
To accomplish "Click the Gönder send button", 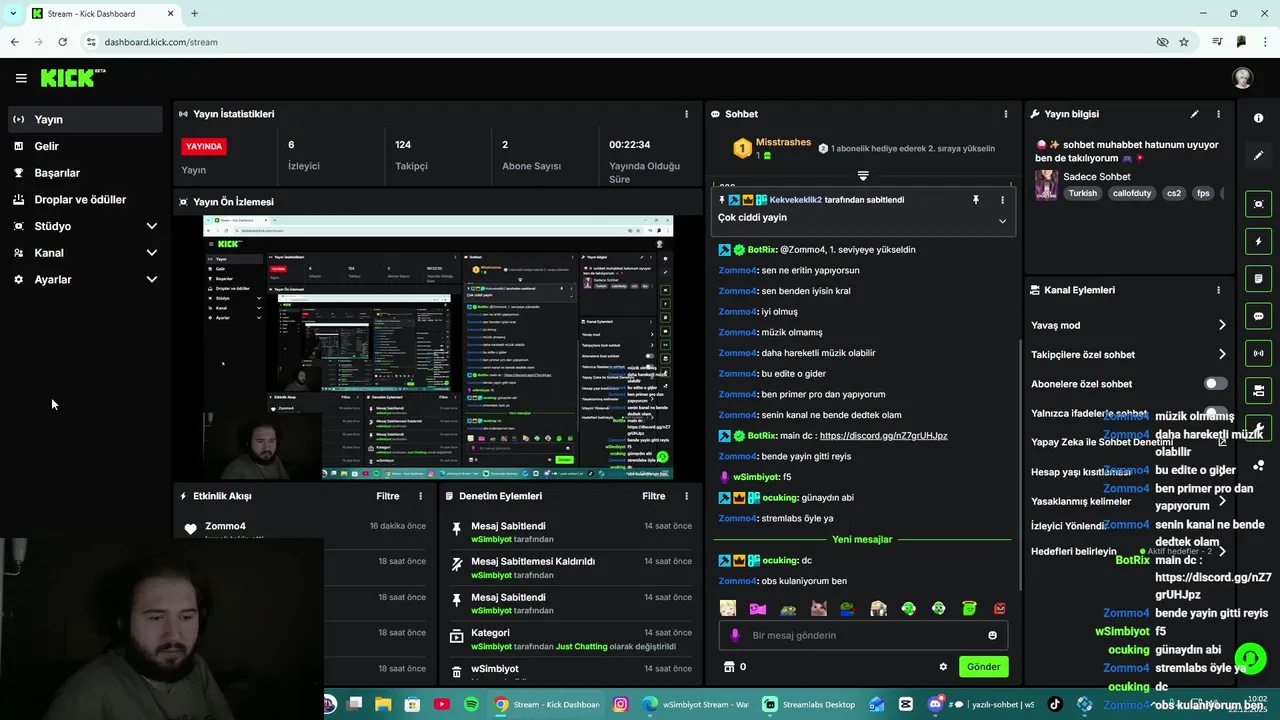I will [983, 667].
